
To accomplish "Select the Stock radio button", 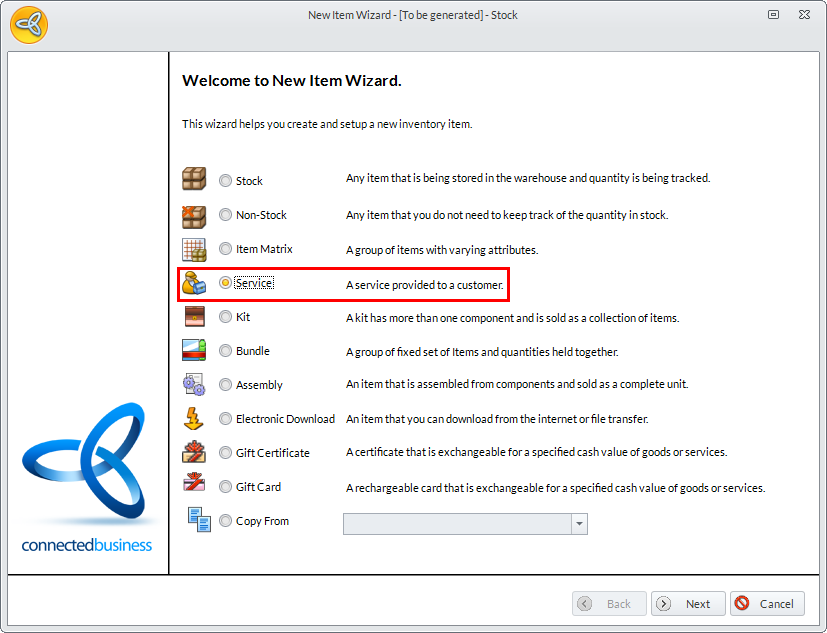I will click(225, 181).
